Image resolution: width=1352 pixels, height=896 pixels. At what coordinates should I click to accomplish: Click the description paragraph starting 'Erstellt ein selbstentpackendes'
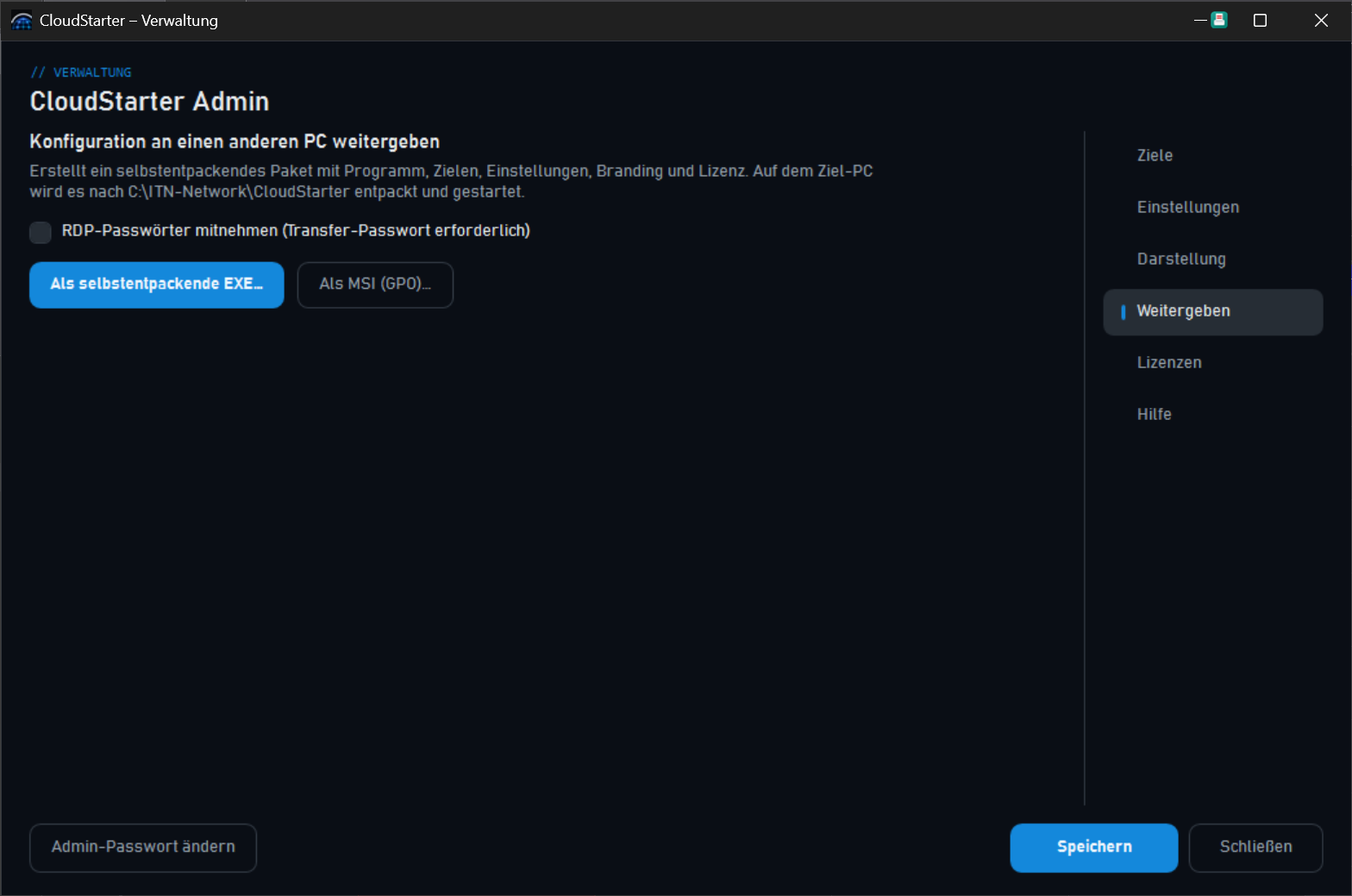pyautogui.click(x=451, y=181)
